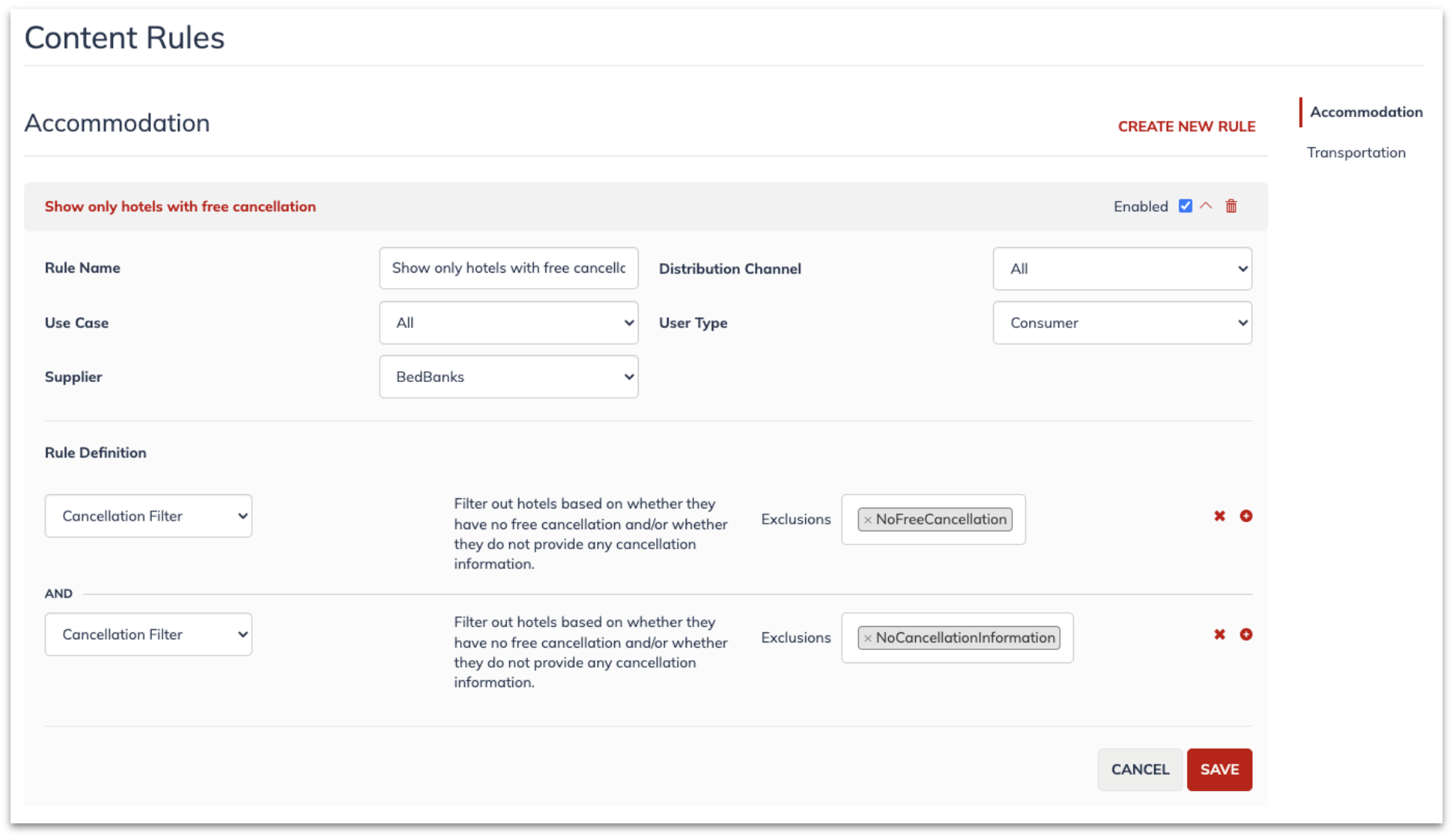Save the rule with the SAVE button
This screenshot has height=838, width=1456.
(x=1219, y=769)
